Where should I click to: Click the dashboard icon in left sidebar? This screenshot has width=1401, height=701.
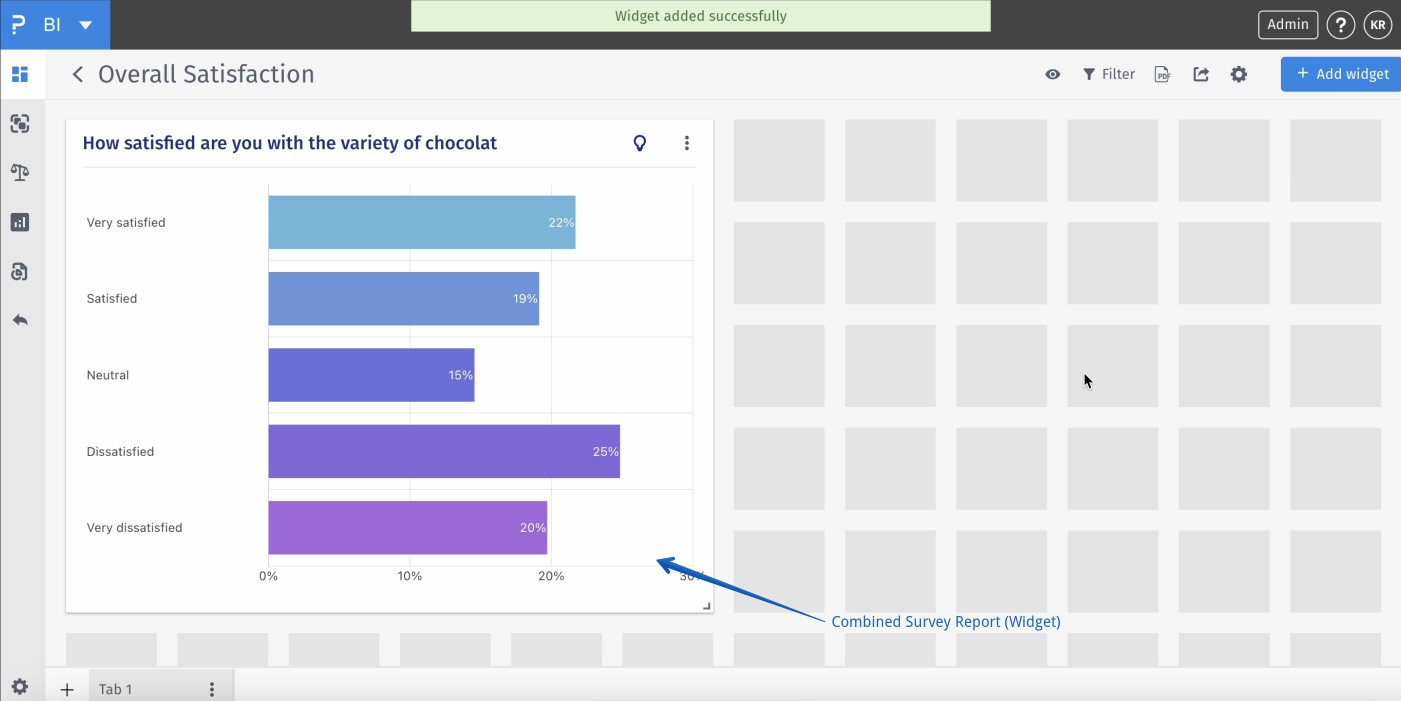pos(20,74)
